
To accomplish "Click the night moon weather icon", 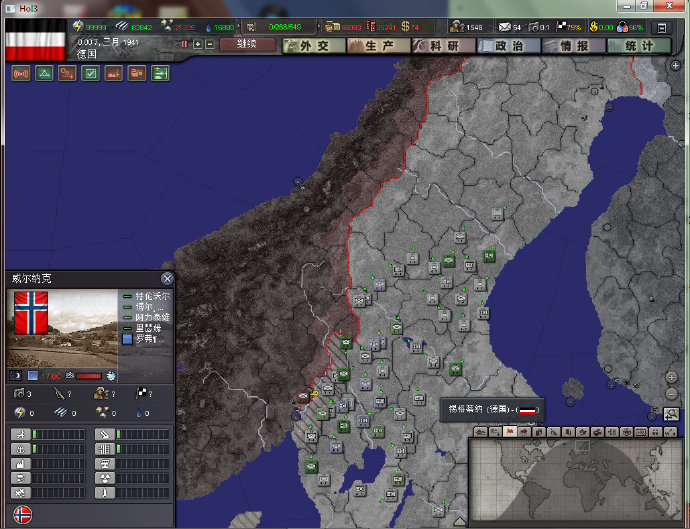I will pyautogui.click(x=16, y=376).
